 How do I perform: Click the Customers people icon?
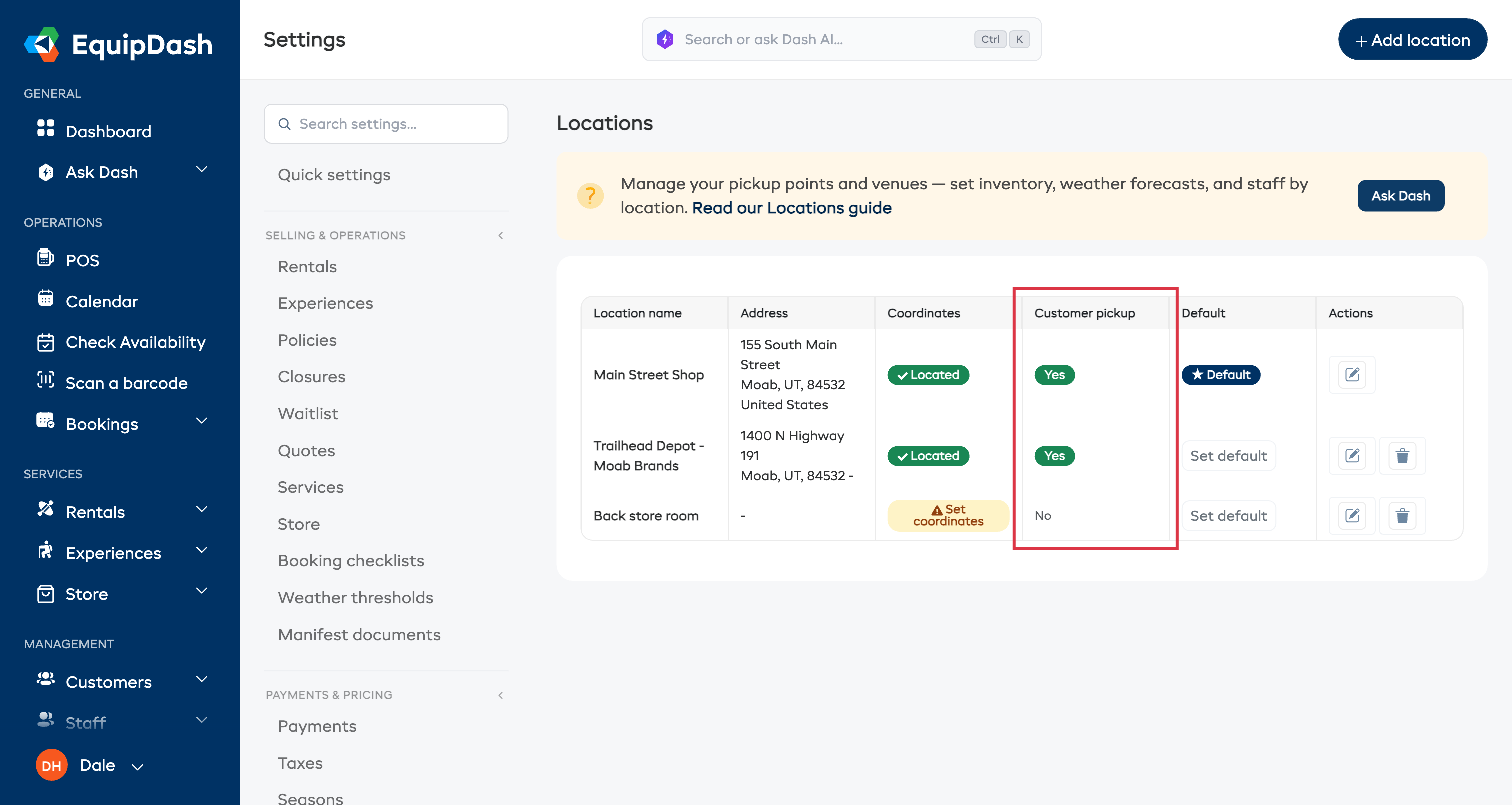[x=46, y=679]
